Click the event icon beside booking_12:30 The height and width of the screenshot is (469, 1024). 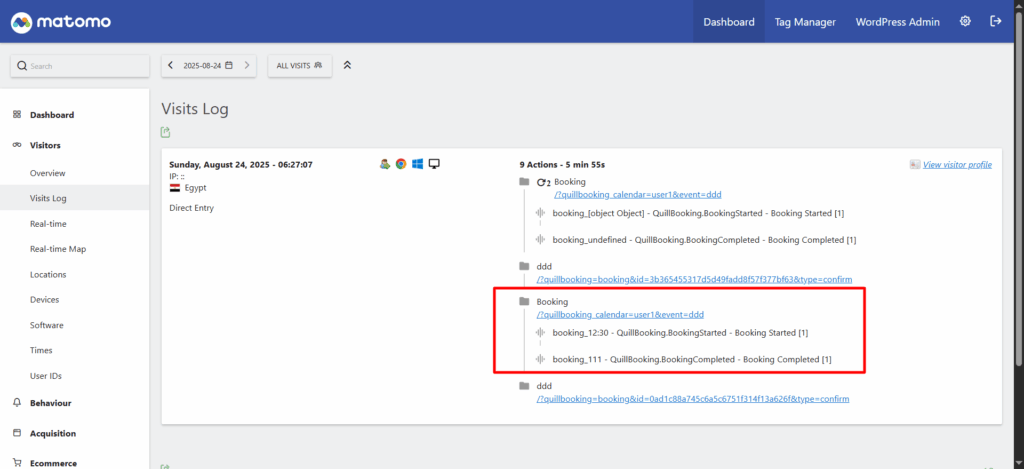541,332
